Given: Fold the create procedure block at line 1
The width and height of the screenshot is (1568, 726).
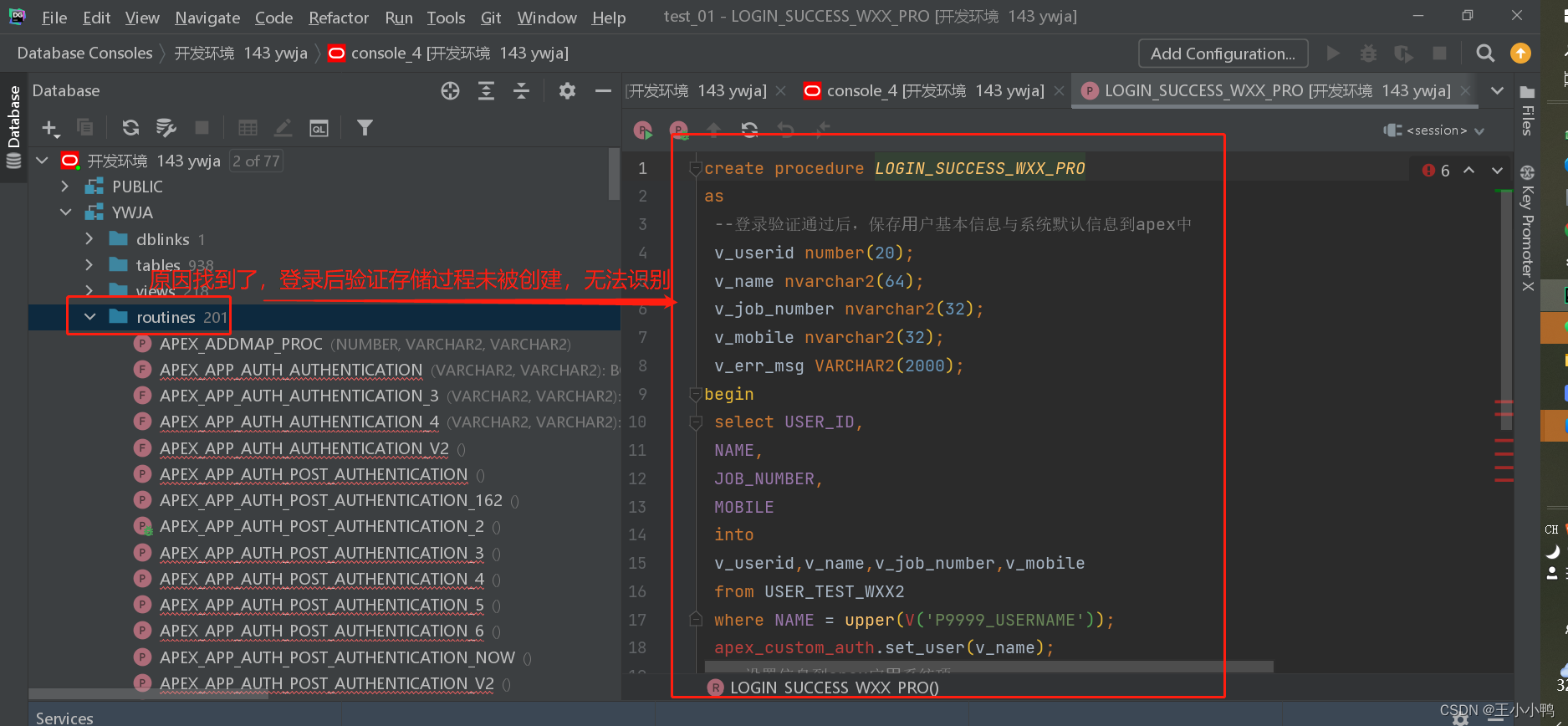Looking at the screenshot, I should [x=695, y=169].
